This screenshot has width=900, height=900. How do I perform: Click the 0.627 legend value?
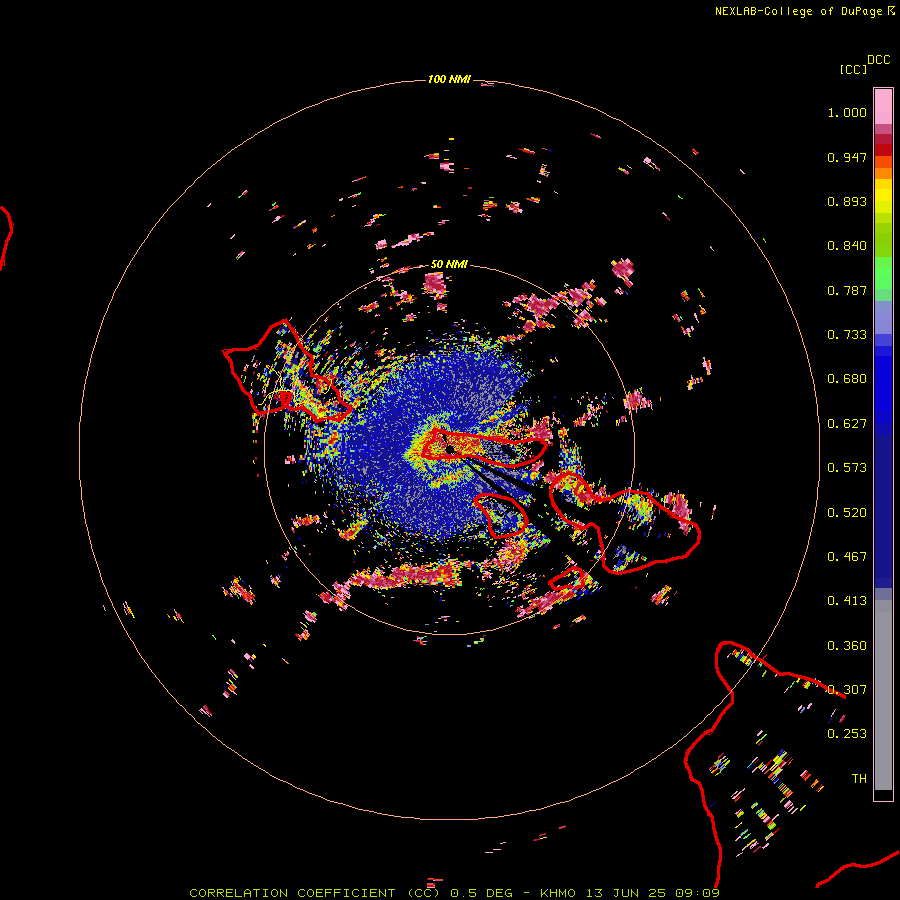point(847,424)
